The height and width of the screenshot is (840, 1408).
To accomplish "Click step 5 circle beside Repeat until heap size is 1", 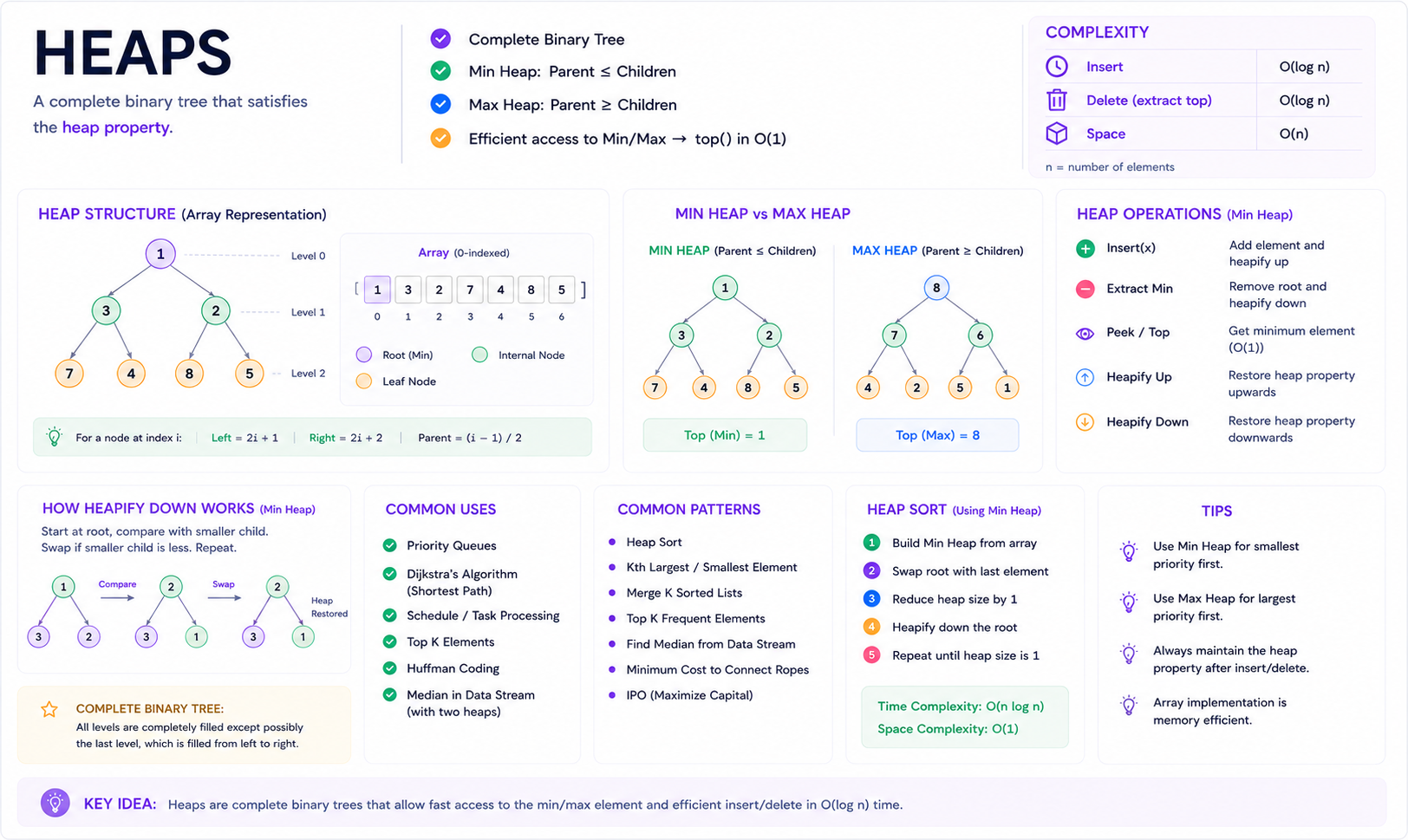I will tap(871, 654).
